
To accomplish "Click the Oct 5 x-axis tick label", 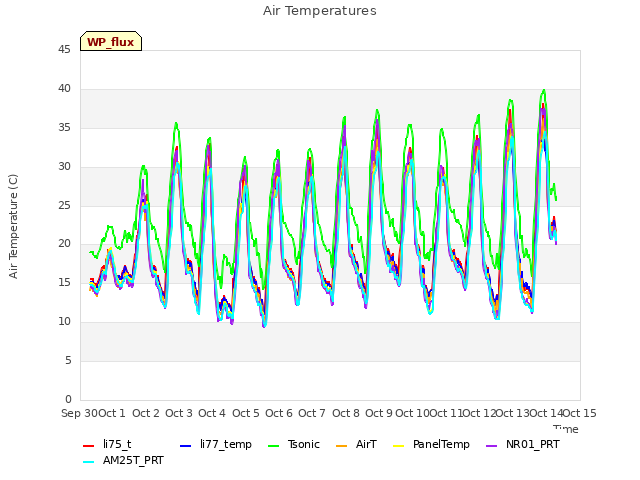I will [x=246, y=413].
